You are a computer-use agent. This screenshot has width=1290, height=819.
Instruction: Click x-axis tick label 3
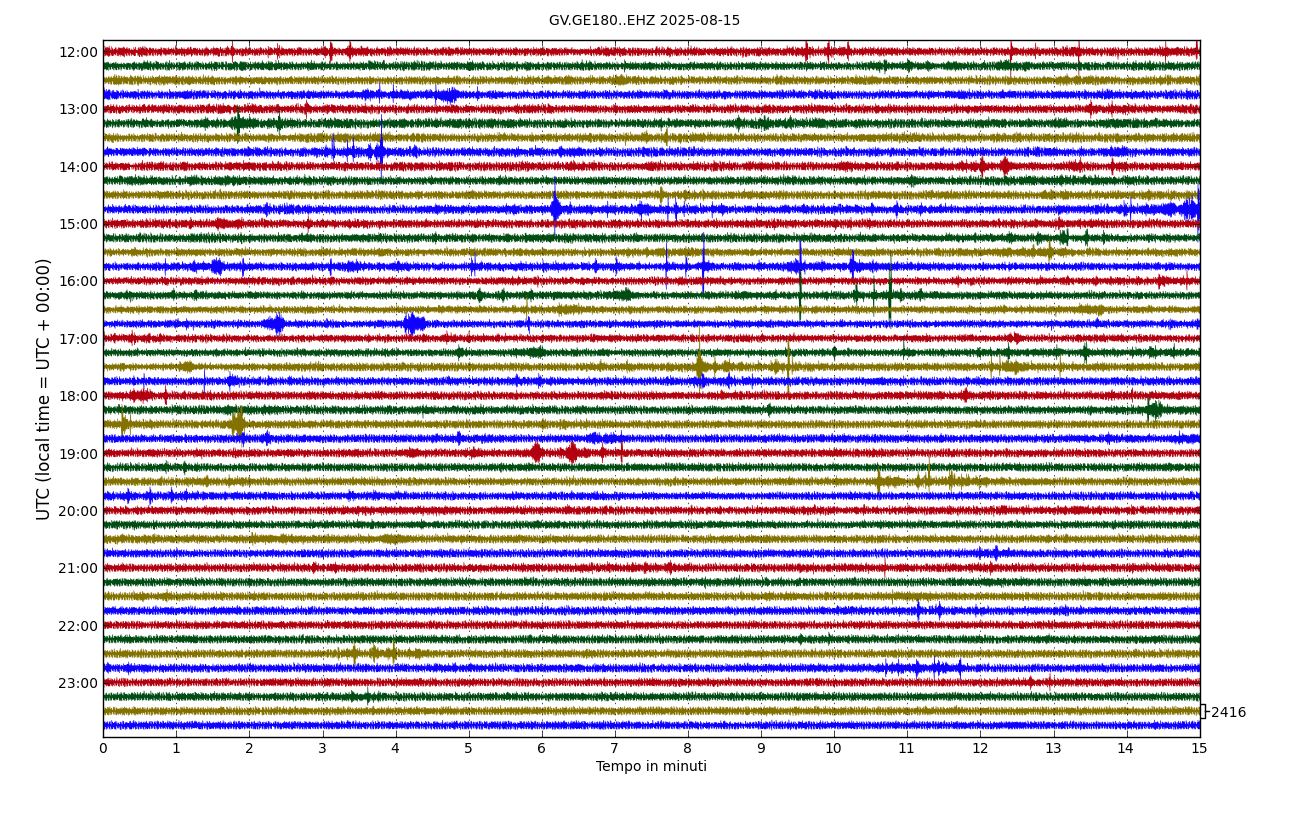[322, 748]
